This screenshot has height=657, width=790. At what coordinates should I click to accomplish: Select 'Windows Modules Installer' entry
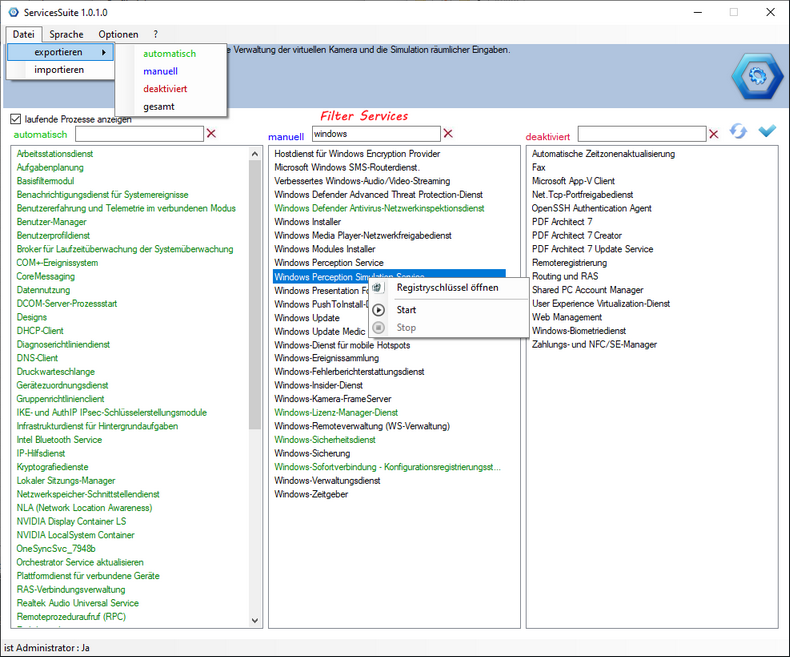324,249
